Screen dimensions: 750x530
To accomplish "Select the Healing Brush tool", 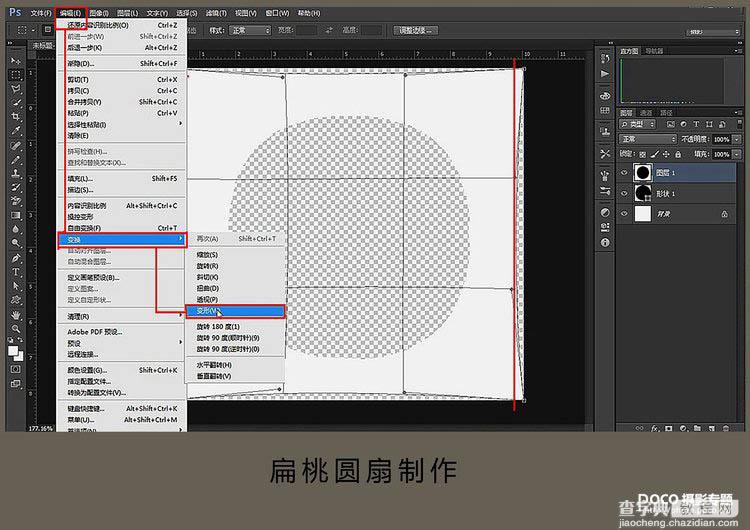I will click(16, 145).
